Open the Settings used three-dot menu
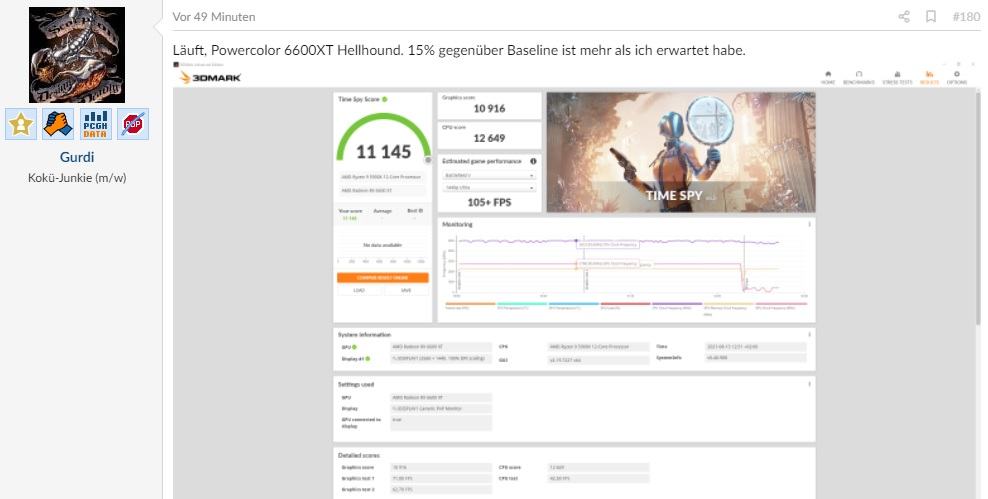The height and width of the screenshot is (499, 988). coord(810,383)
